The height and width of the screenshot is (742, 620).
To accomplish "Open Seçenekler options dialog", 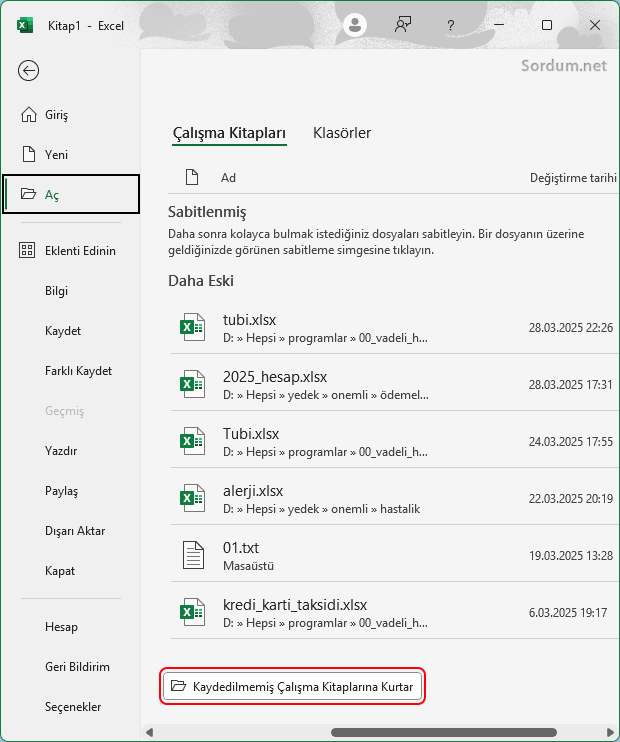I will [x=71, y=707].
